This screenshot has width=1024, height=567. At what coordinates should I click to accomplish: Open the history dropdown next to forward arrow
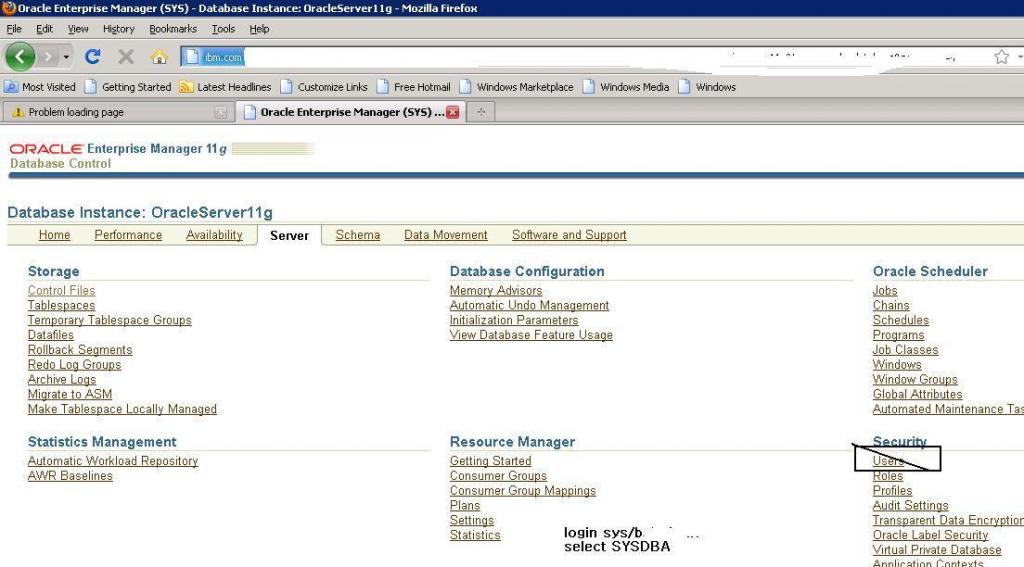(66, 57)
